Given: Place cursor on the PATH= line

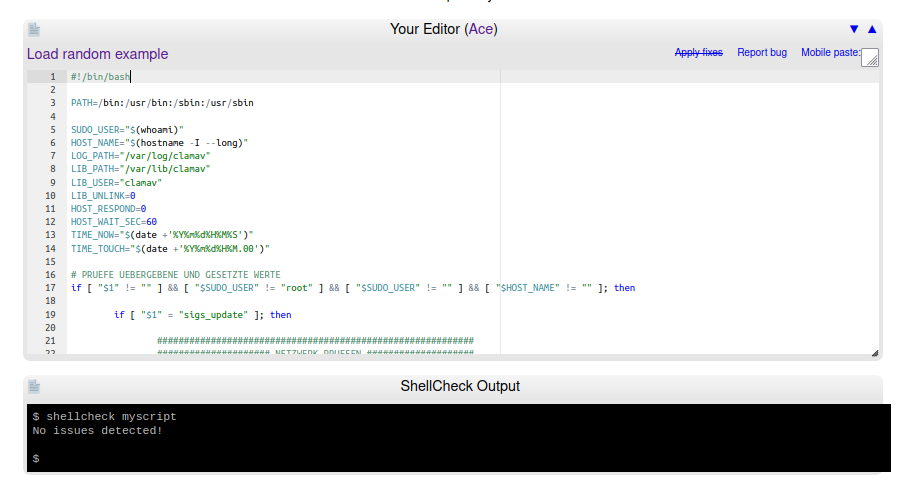Looking at the screenshot, I should [163, 103].
